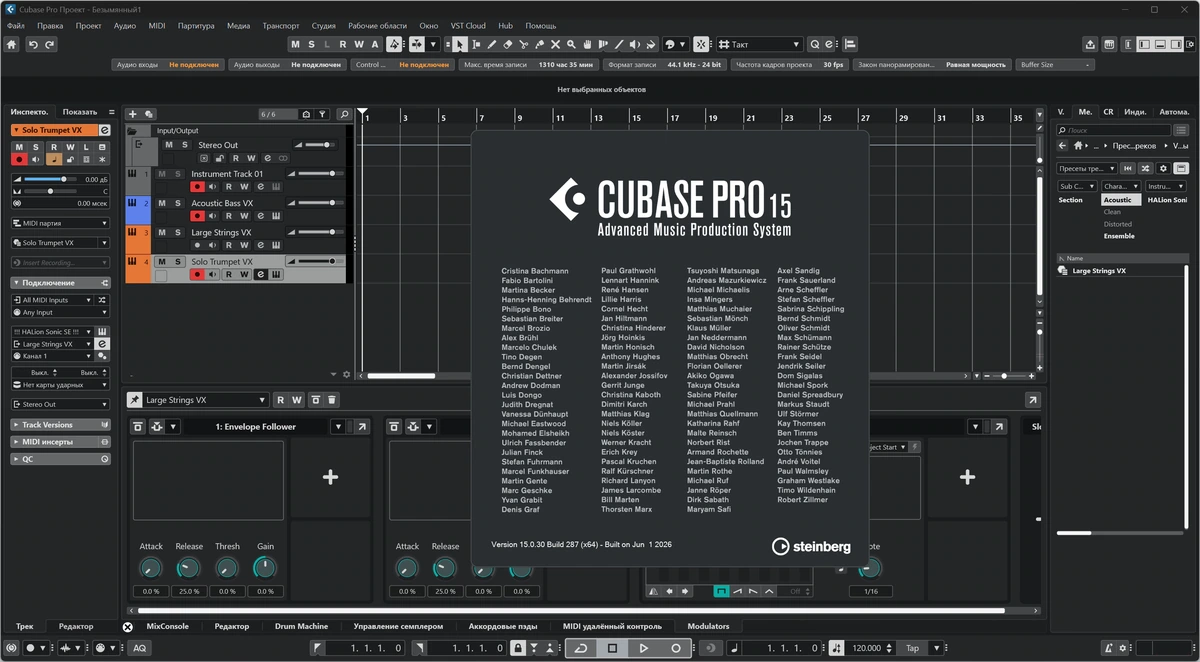The image size is (1200, 662).
Task: Open the Hub home icon in the toolbar
Action: point(12,44)
